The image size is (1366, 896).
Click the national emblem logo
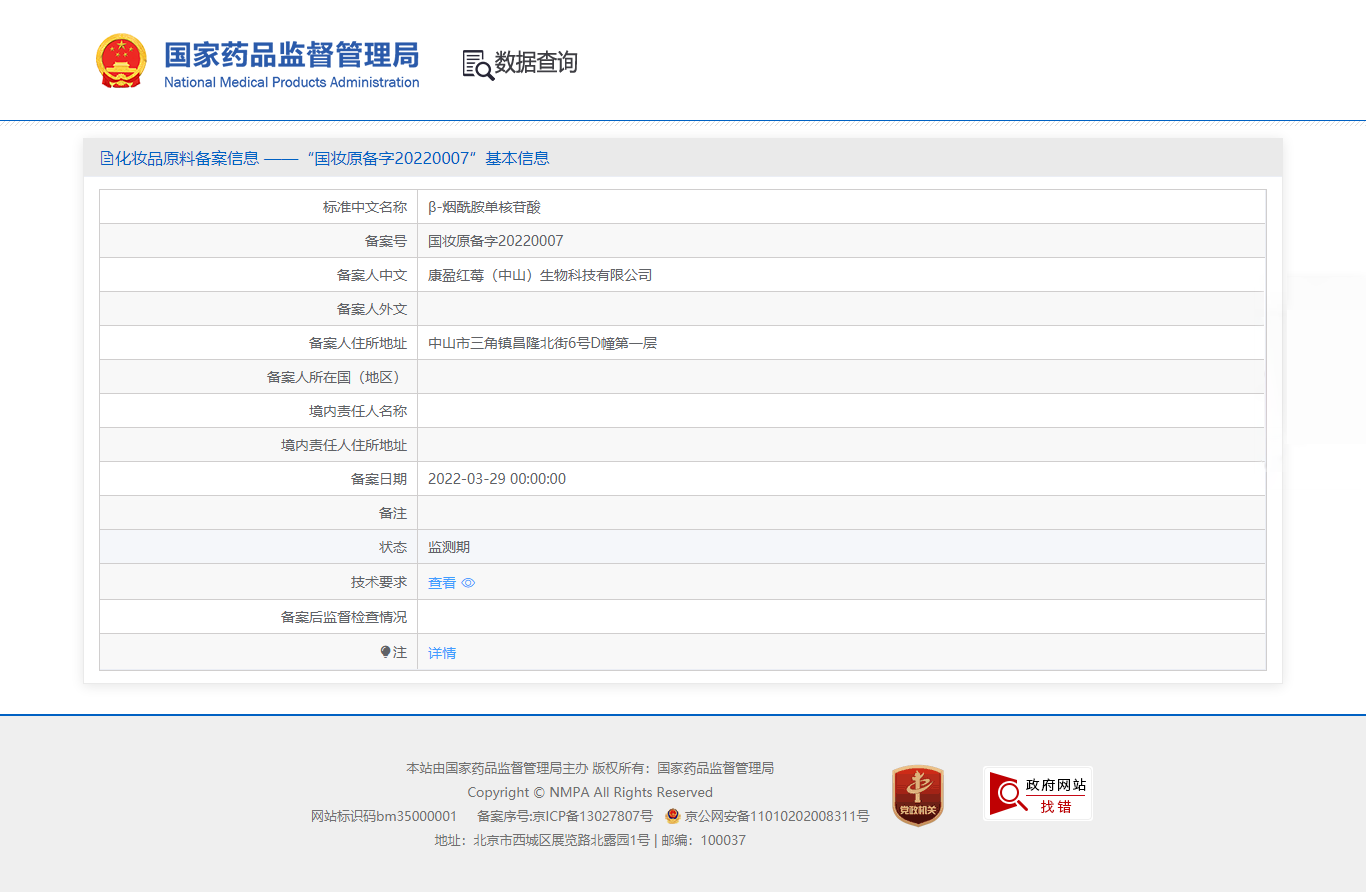120,62
